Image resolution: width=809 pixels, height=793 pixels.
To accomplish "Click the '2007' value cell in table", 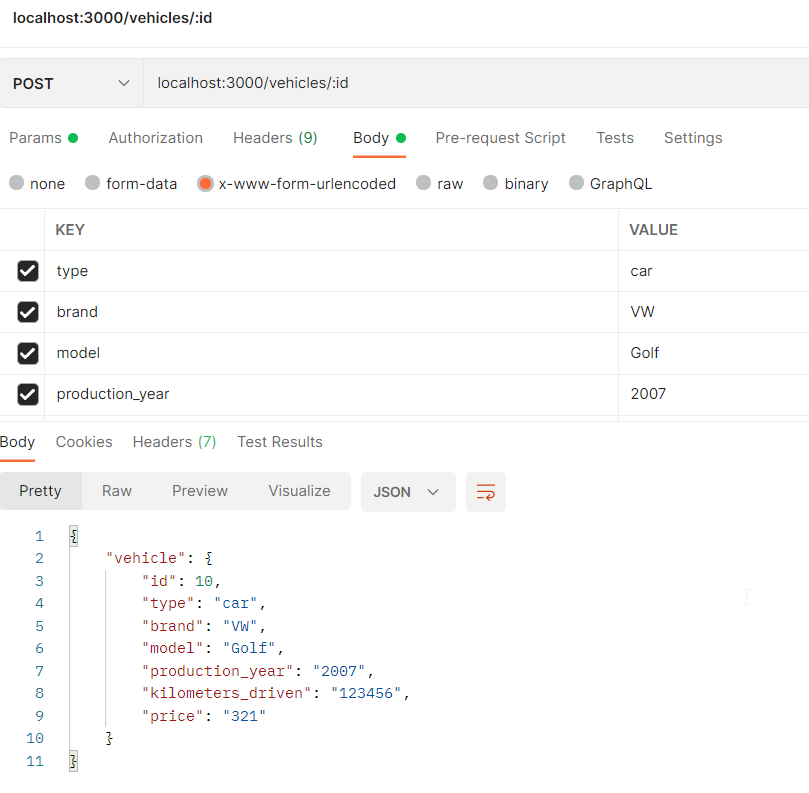I will (714, 395).
